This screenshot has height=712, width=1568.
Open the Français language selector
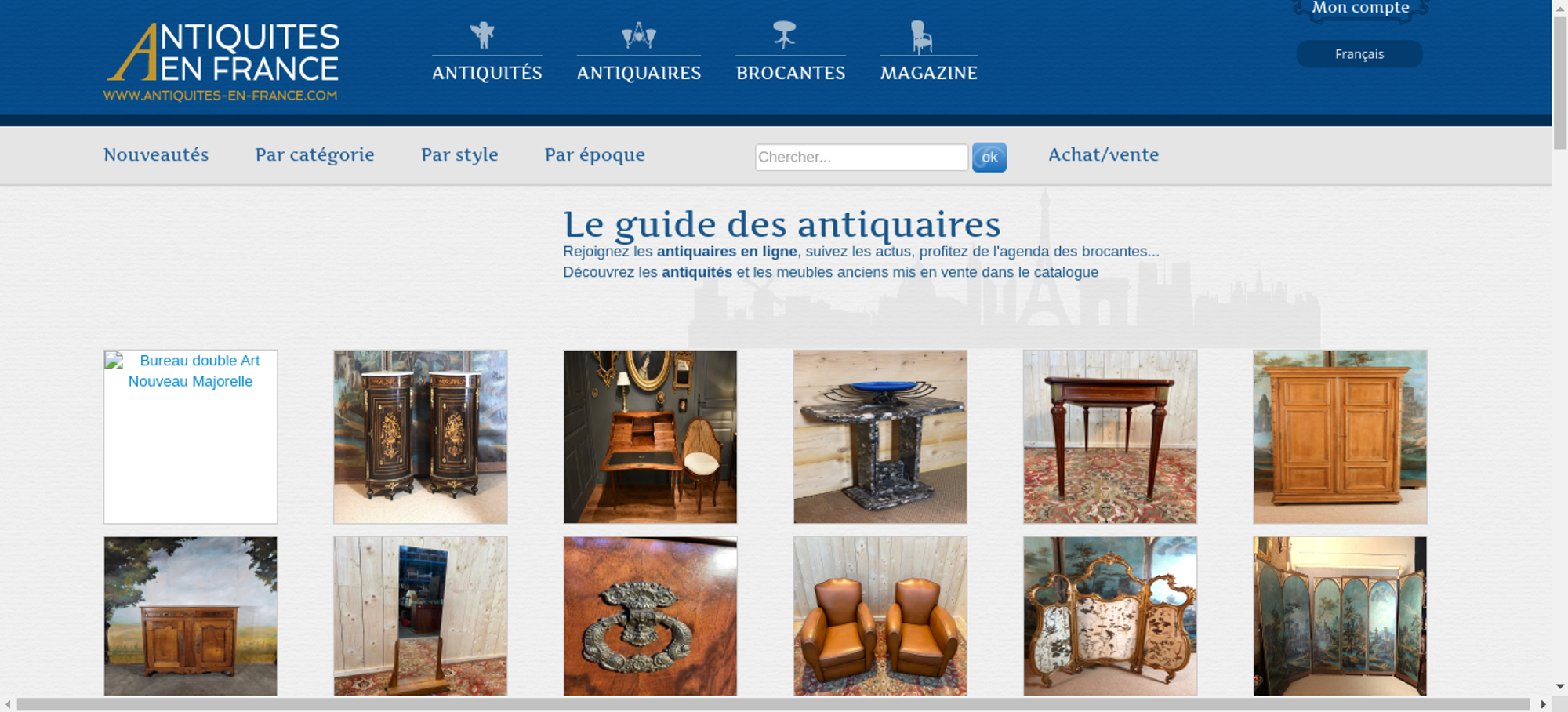pyautogui.click(x=1359, y=54)
